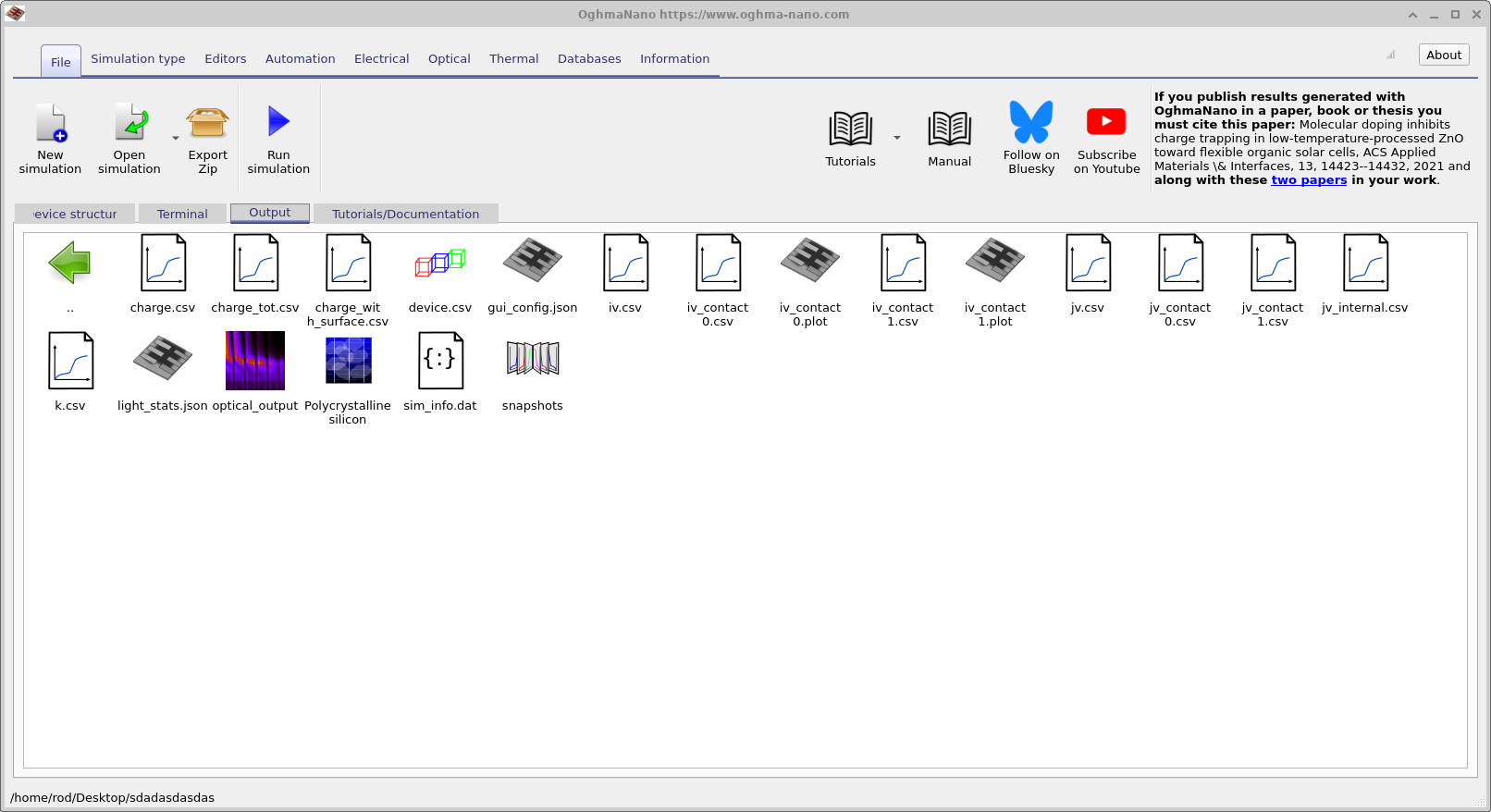Viewport: 1491px width, 812px height.
Task: Open the Electrical ribbon tab
Action: point(382,59)
